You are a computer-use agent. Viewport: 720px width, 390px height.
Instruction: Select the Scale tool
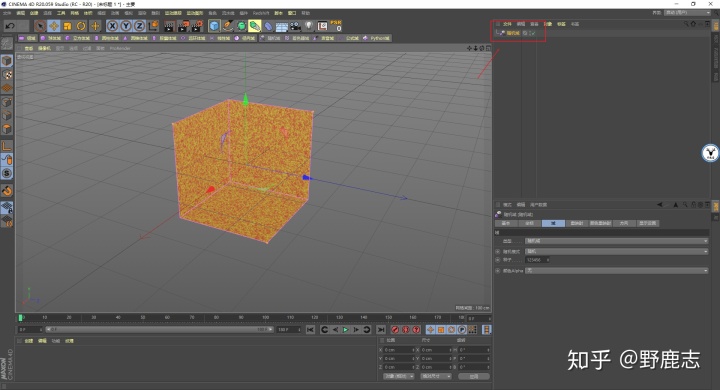click(68, 26)
